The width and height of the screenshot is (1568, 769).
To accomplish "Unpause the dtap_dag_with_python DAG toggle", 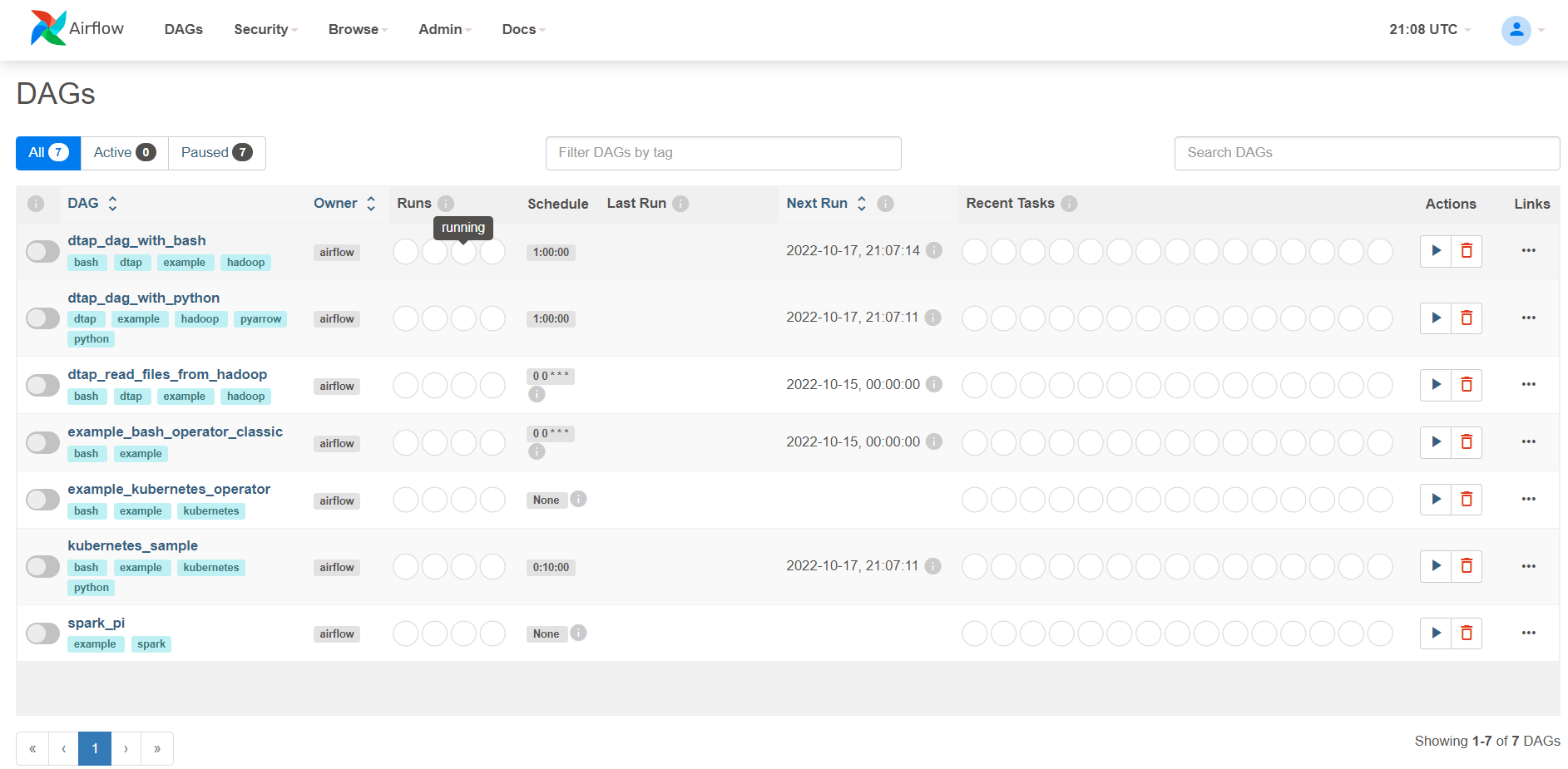I will [42, 318].
